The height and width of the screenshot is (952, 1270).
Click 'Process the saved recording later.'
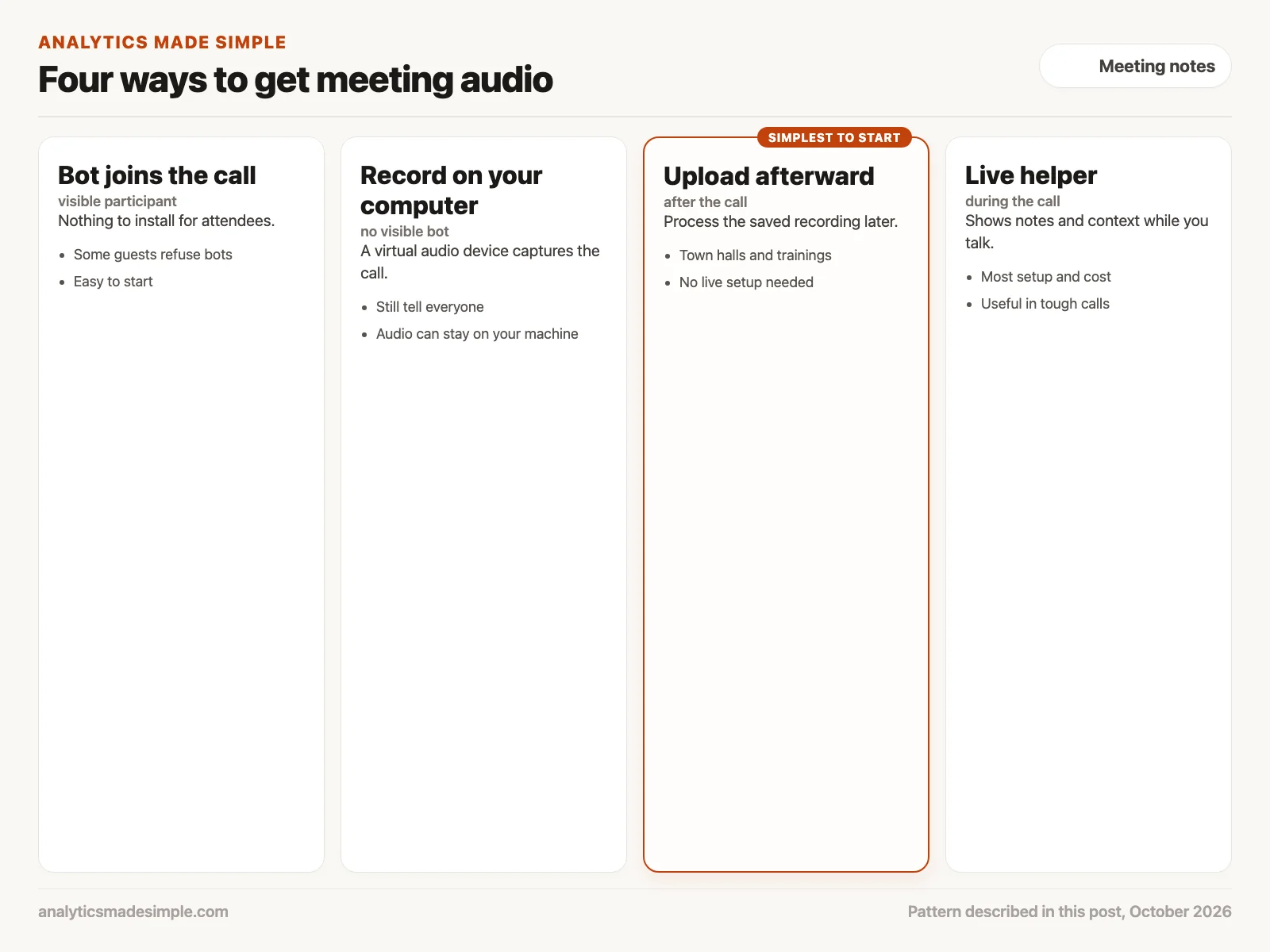click(781, 221)
